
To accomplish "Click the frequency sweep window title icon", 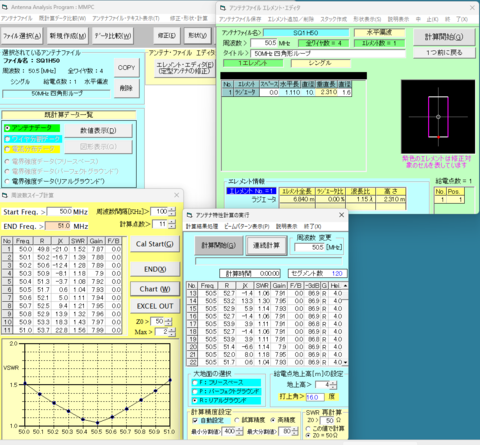I will (5, 195).
